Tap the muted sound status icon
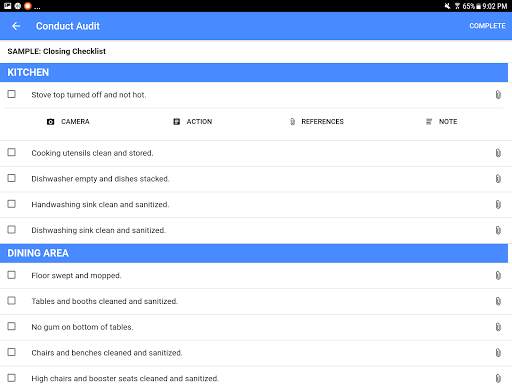The image size is (512, 384). (x=447, y=6)
